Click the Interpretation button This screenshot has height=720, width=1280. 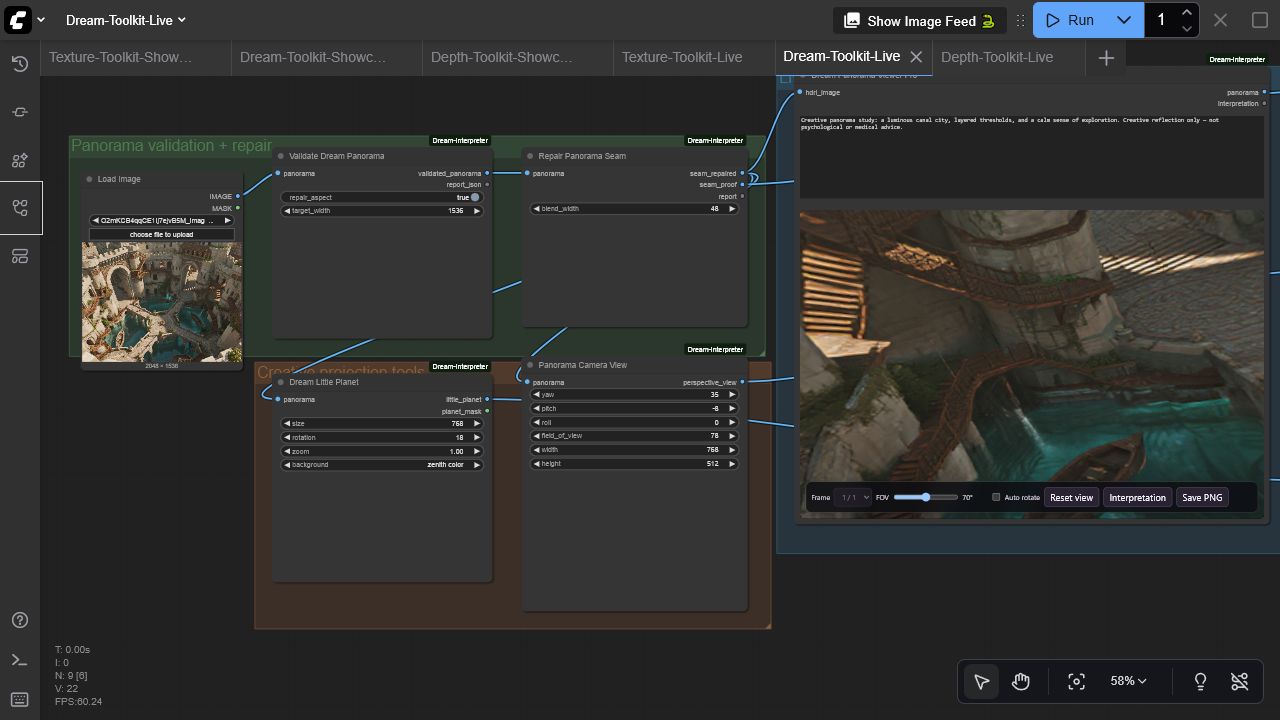pos(1137,497)
